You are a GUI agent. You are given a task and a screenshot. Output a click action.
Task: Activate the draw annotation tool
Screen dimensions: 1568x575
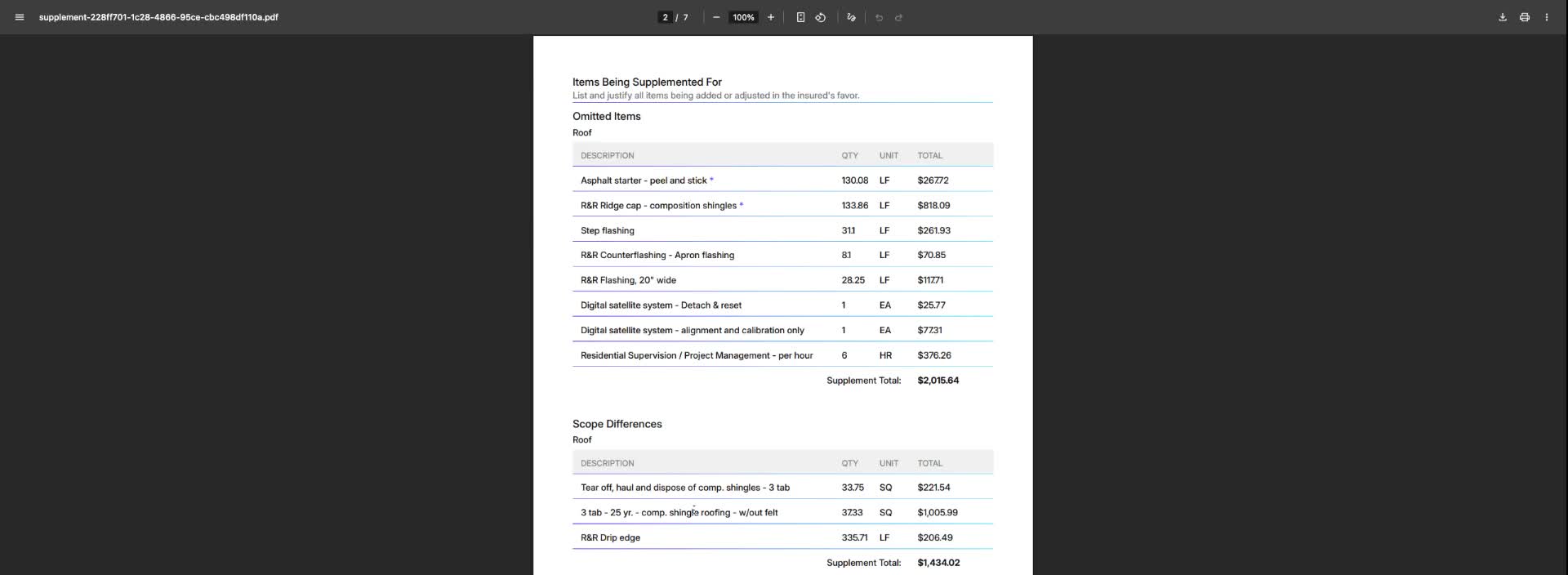[x=851, y=17]
